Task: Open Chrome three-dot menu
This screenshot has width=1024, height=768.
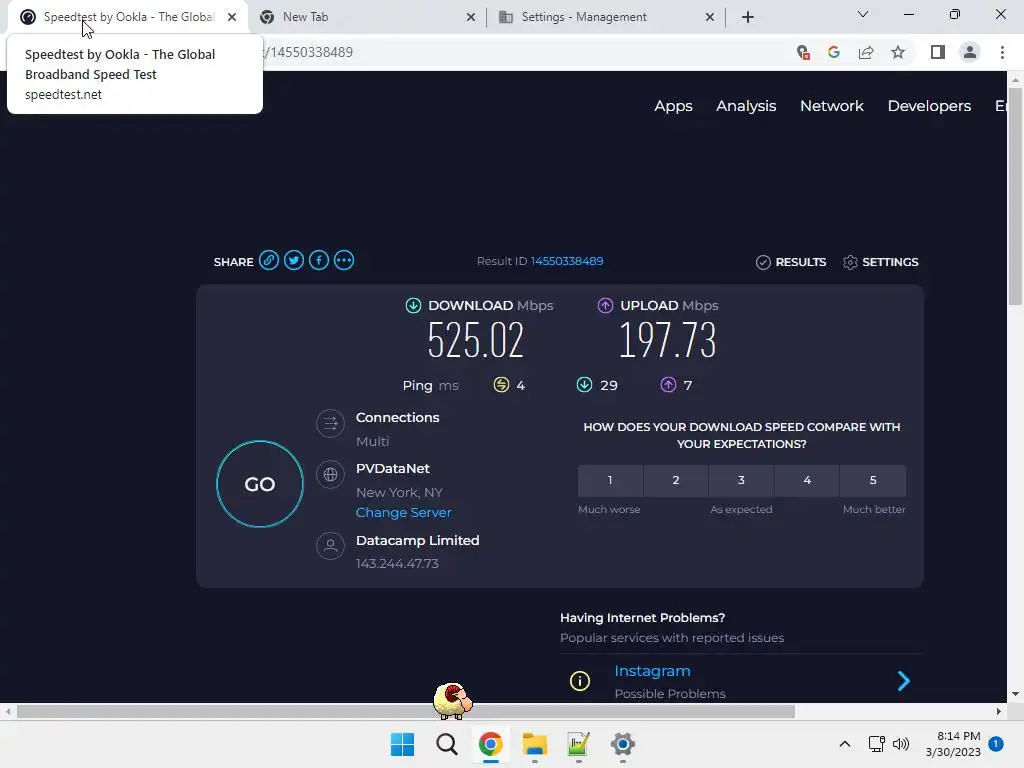Action: 1002,52
